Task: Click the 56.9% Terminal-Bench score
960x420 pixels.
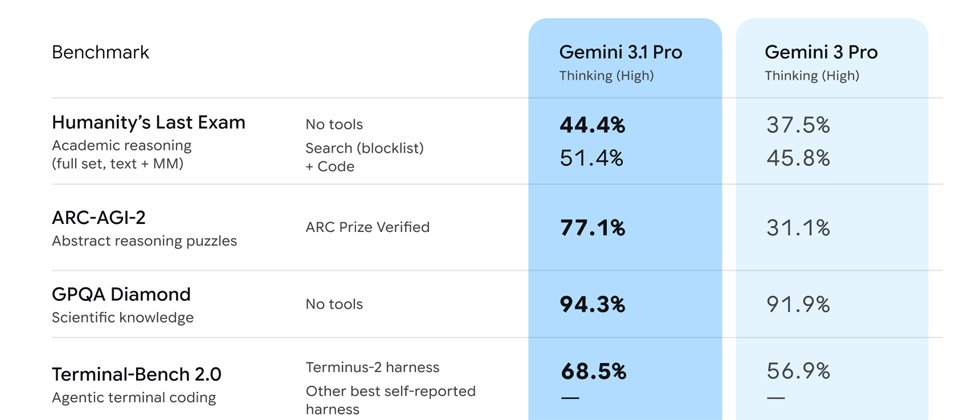Action: [798, 372]
